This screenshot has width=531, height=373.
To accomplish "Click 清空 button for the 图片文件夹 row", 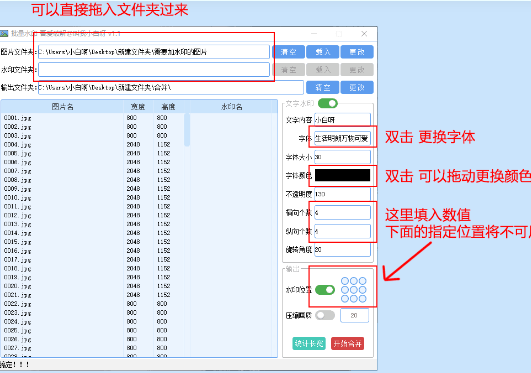I will click(289, 52).
